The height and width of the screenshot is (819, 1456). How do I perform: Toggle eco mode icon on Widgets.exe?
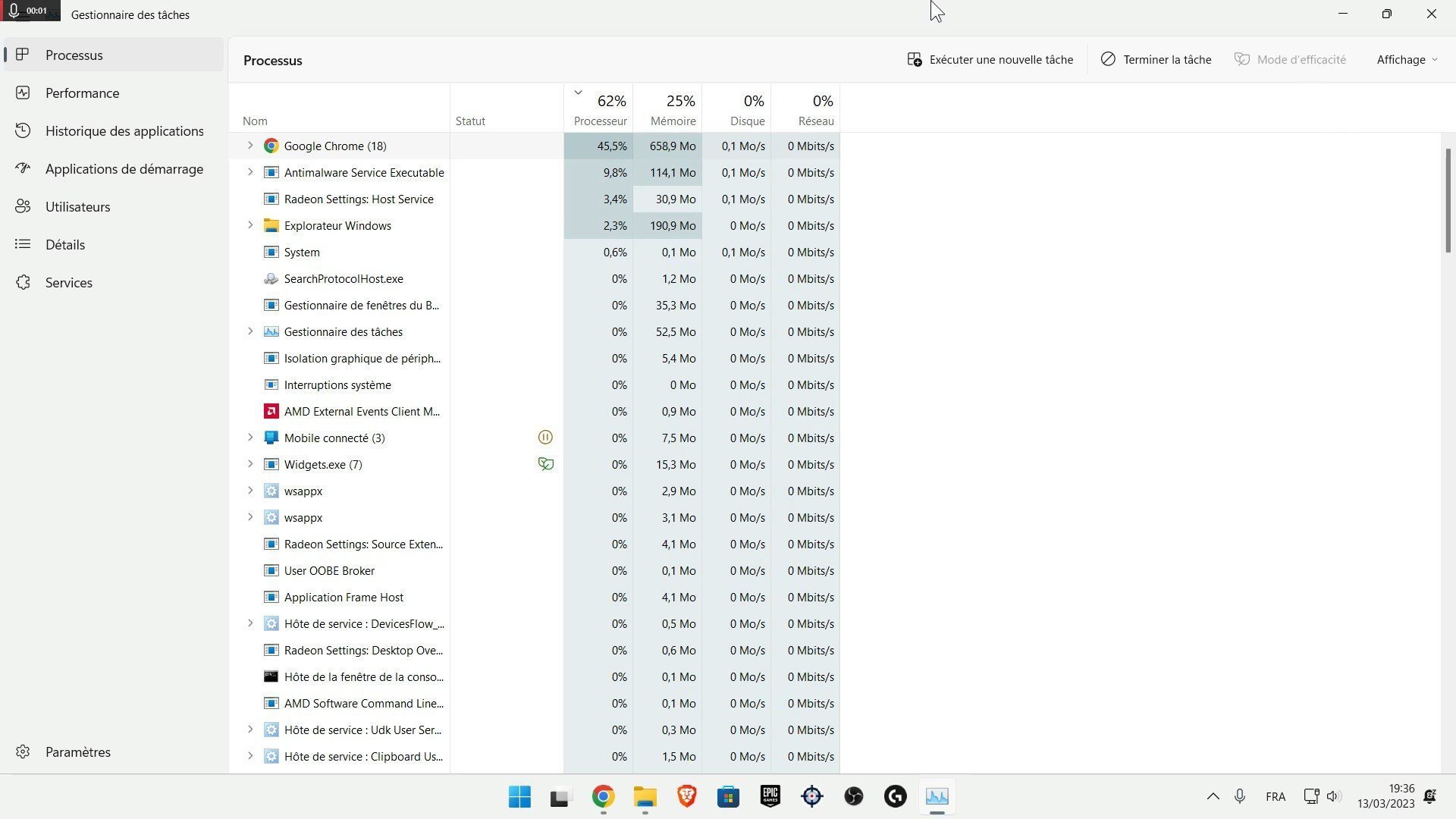pyautogui.click(x=546, y=464)
